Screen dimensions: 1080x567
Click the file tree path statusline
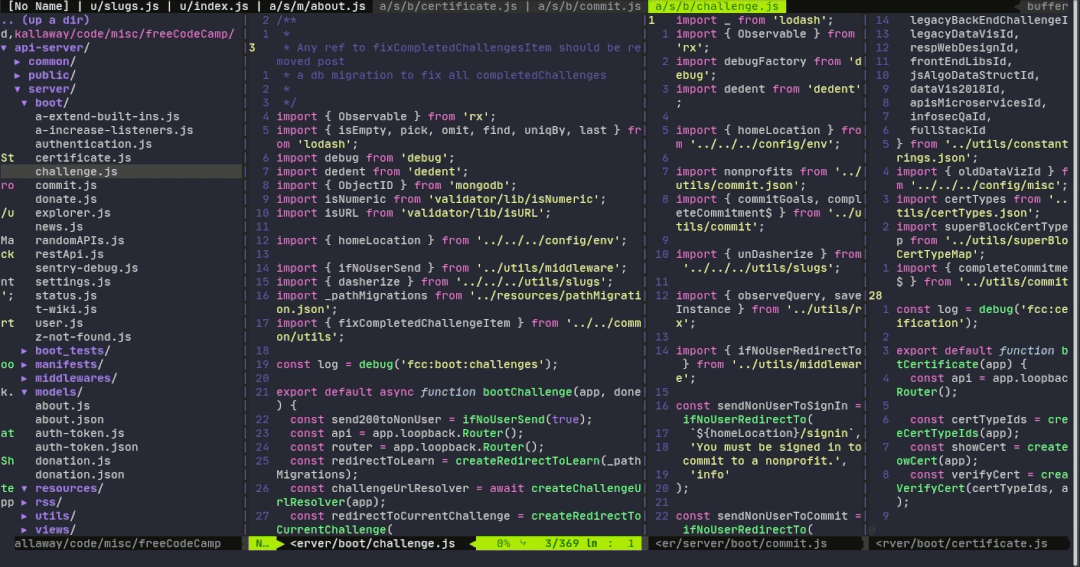[x=118, y=544]
